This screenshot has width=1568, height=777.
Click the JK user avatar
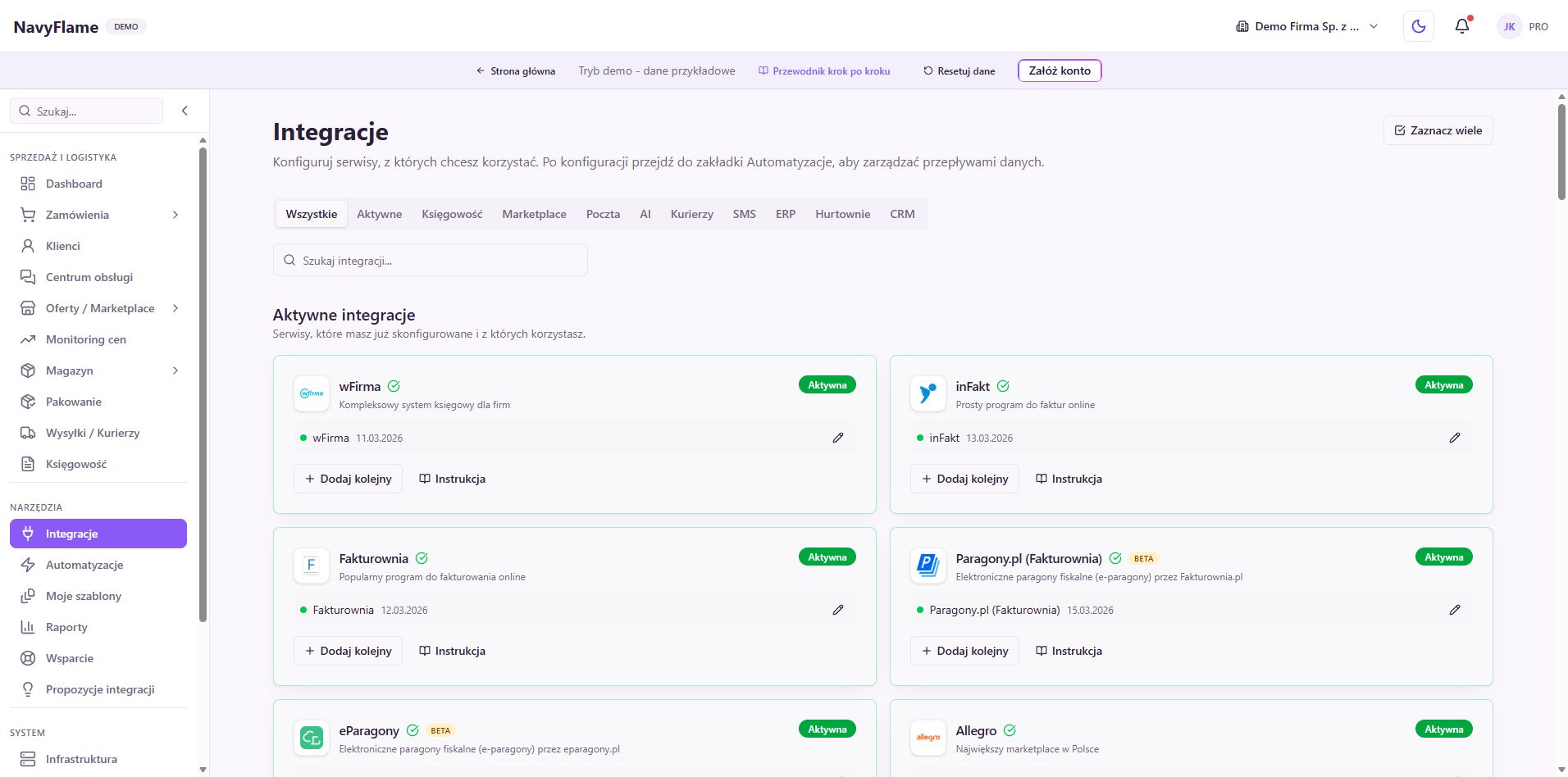(1509, 26)
